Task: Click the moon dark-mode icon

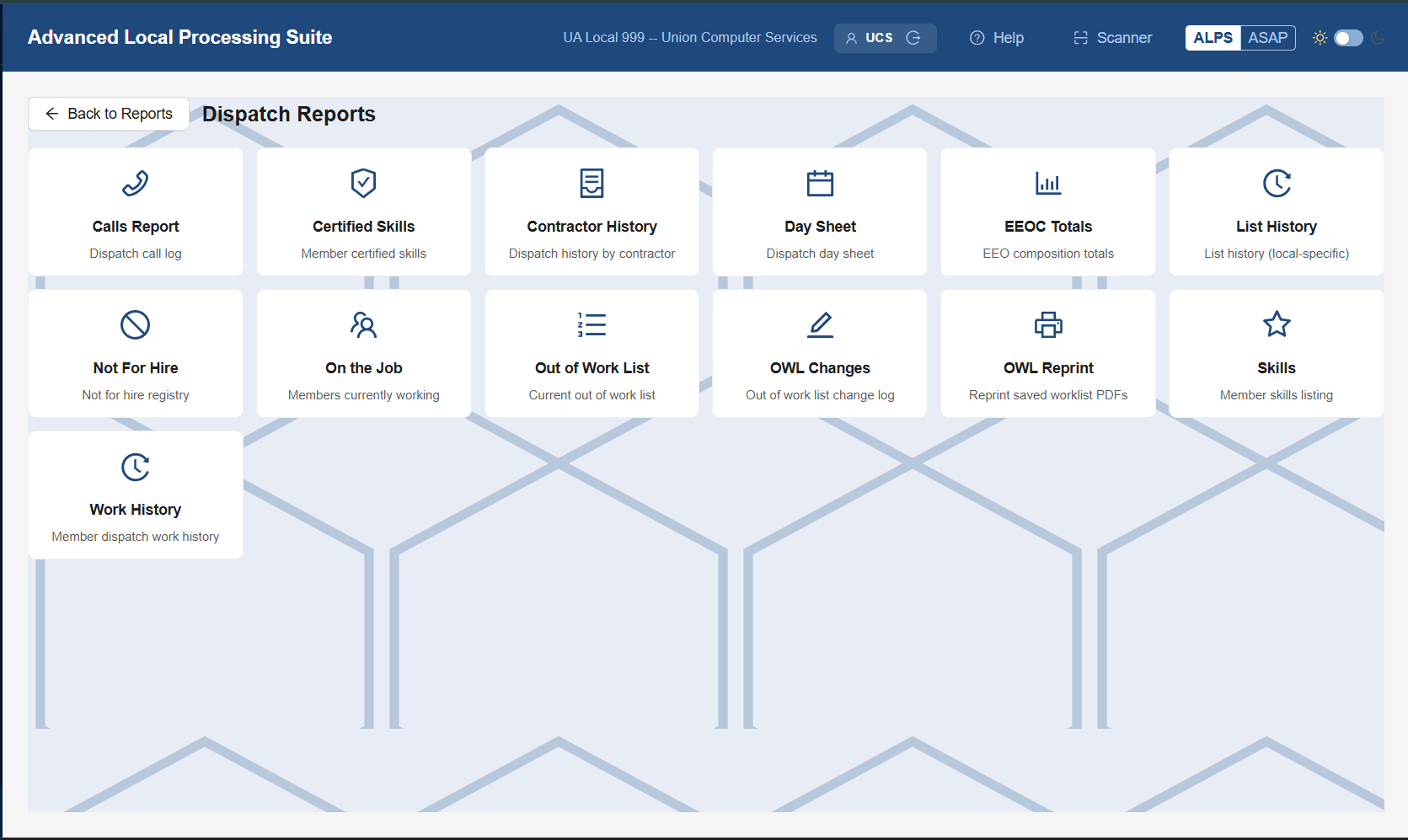Action: coord(1379,38)
